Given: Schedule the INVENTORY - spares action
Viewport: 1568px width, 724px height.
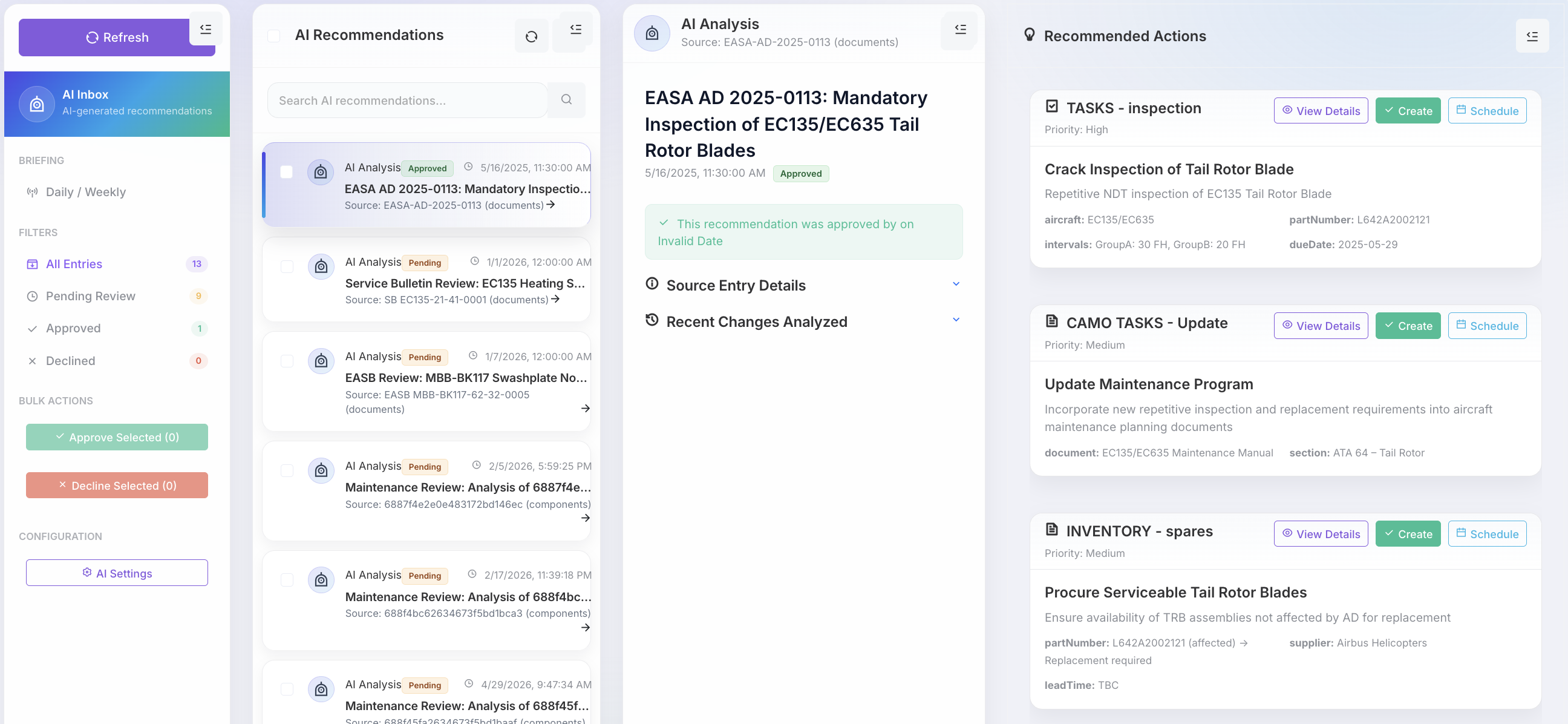Looking at the screenshot, I should 1487,534.
